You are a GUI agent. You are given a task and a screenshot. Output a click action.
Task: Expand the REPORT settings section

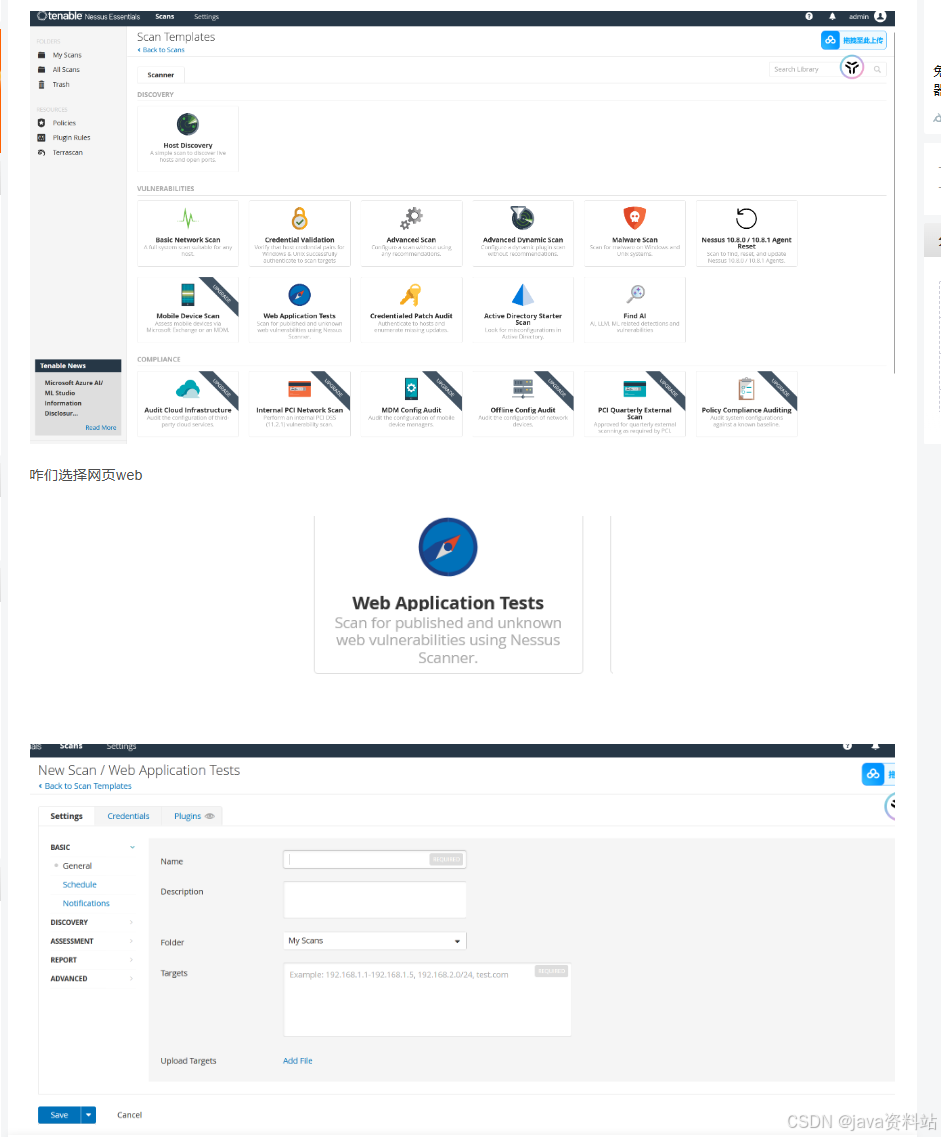pyautogui.click(x=92, y=960)
